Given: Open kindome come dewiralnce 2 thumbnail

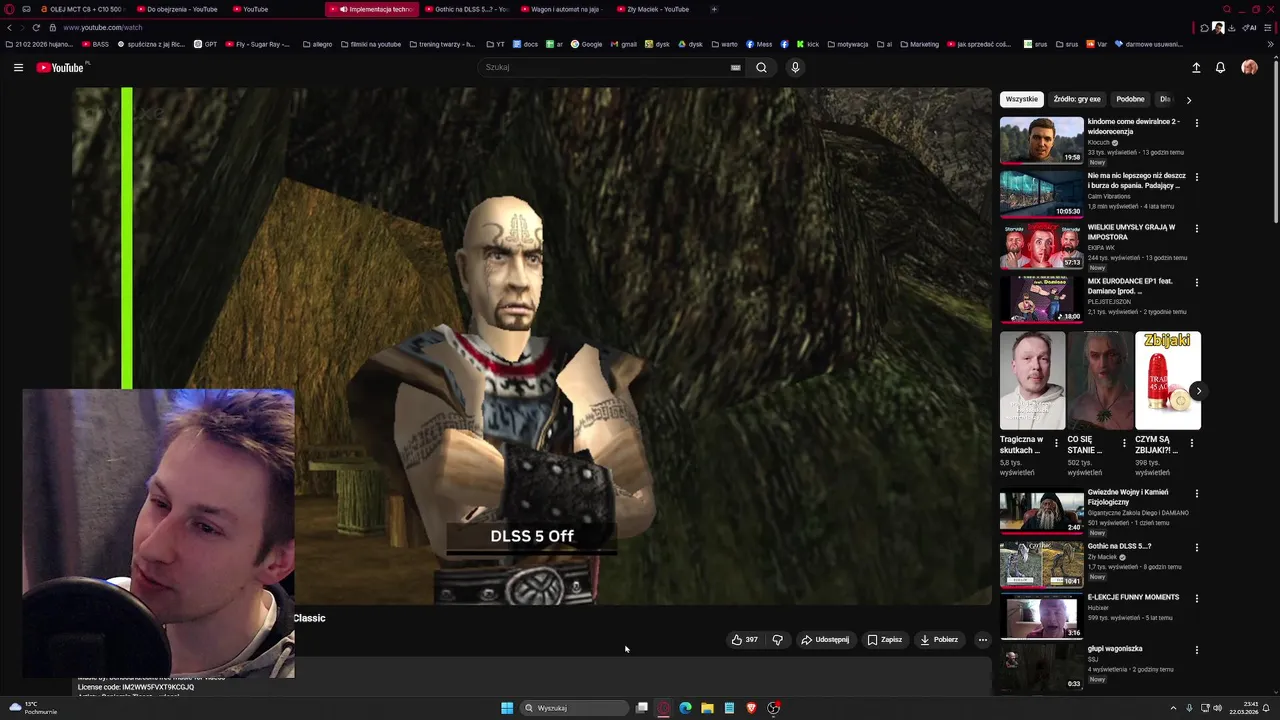Looking at the screenshot, I should point(1041,140).
